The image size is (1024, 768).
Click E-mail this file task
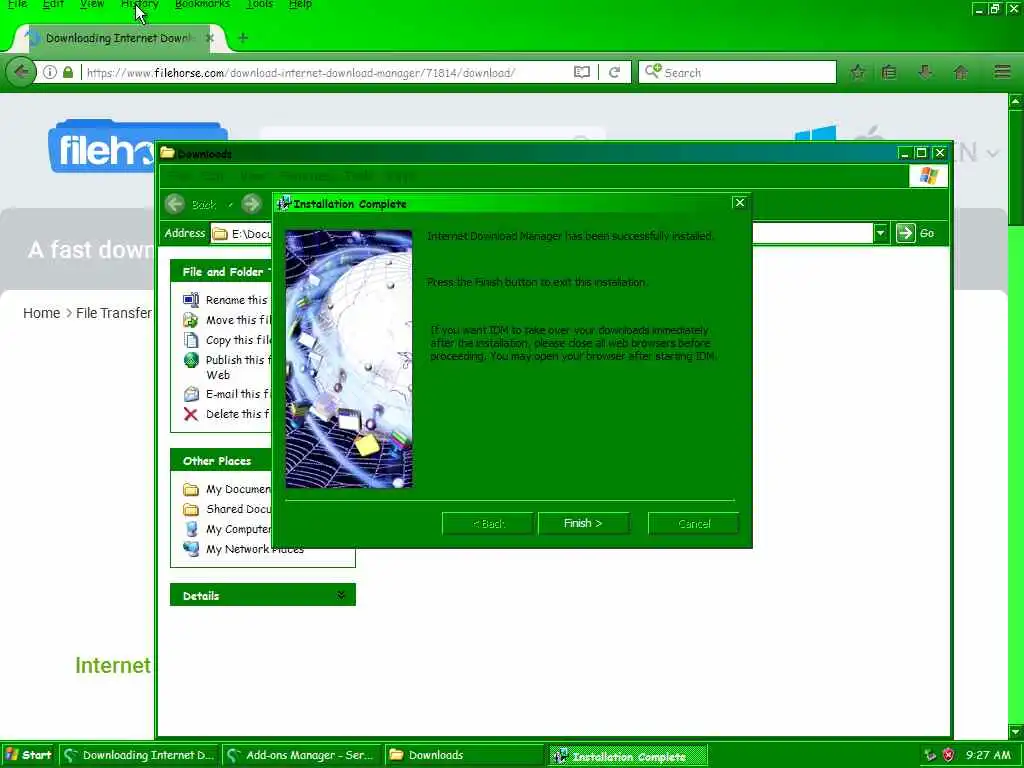point(227,394)
